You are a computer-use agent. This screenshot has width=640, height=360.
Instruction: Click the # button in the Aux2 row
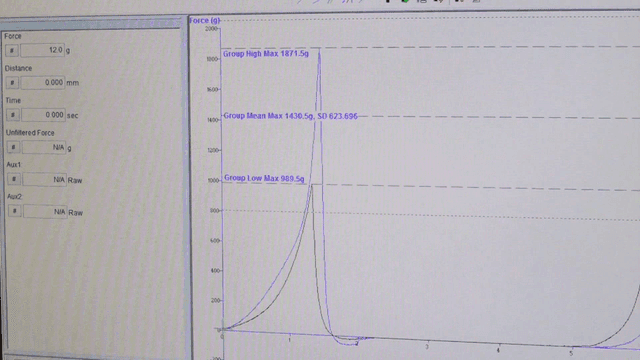click(x=14, y=211)
